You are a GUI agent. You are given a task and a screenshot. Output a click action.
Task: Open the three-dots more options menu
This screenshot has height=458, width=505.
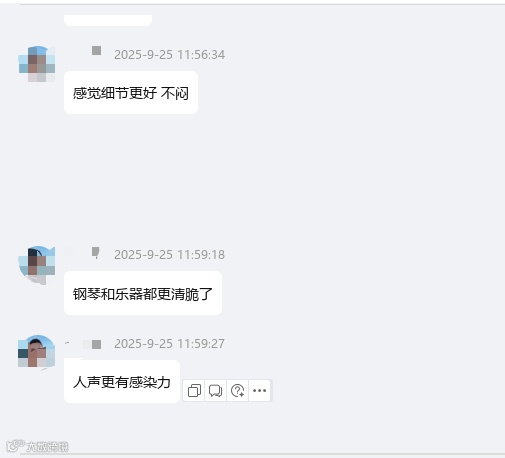coord(259,390)
